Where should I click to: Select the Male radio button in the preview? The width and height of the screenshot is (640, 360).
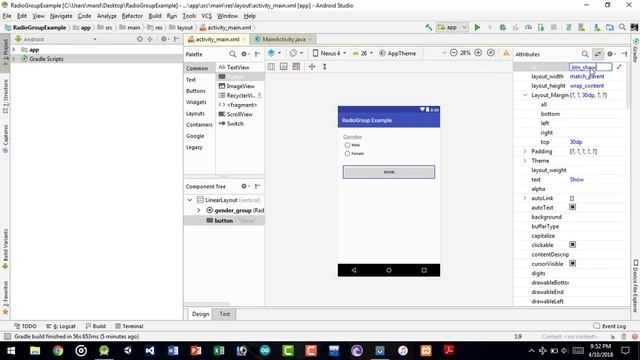tap(347, 145)
